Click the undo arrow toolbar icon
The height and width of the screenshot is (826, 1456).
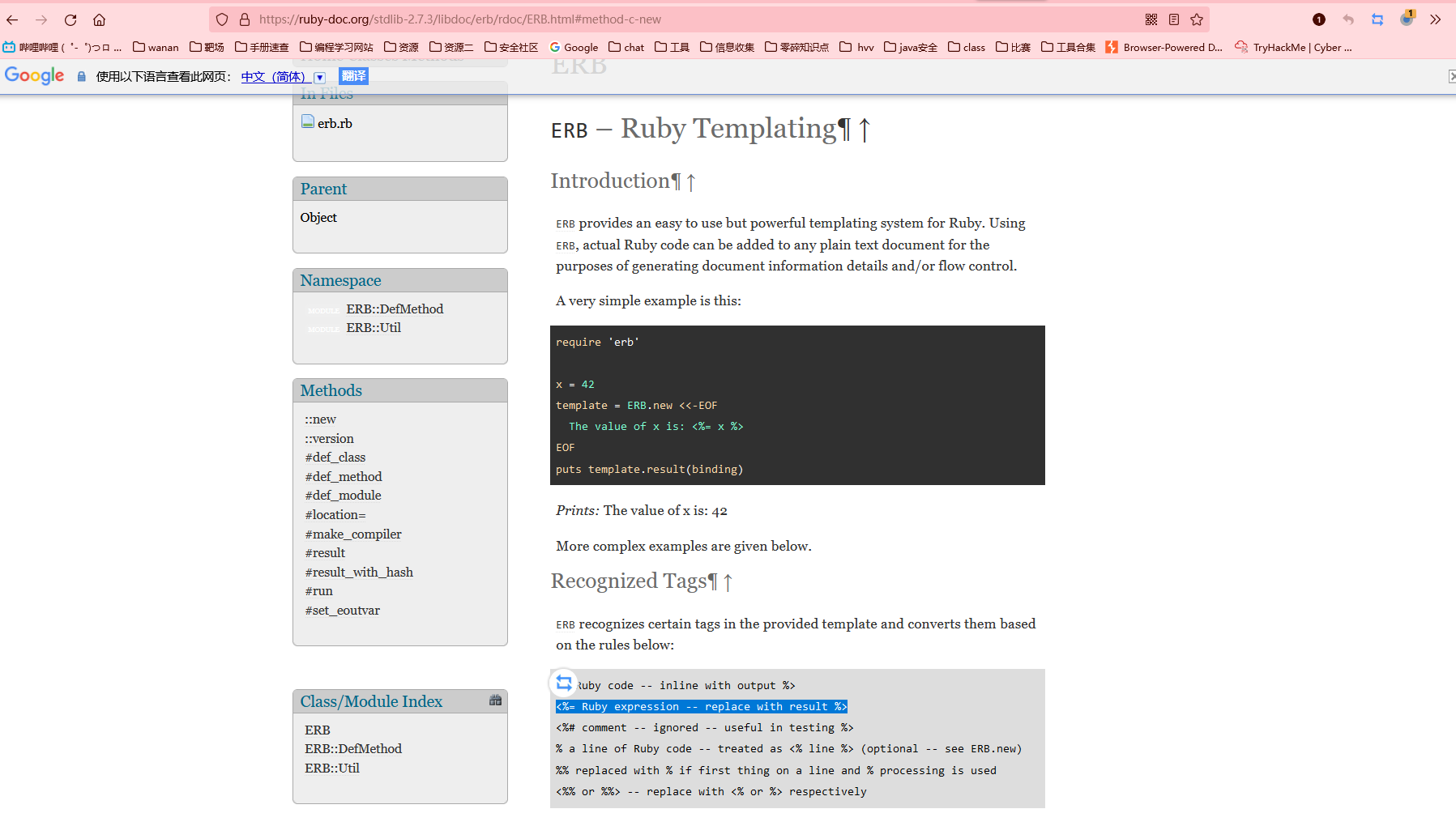(x=1348, y=19)
